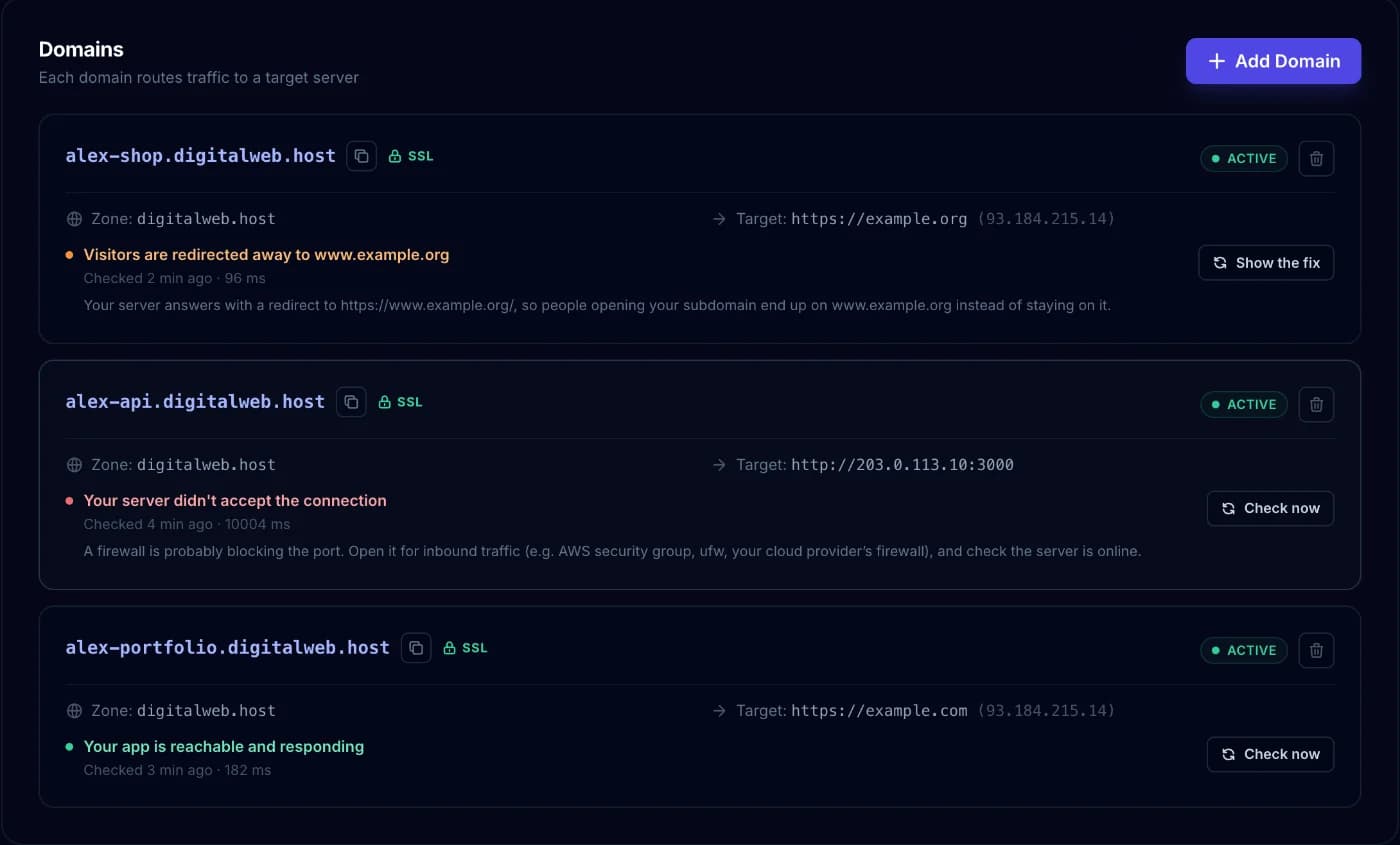Click the target arrow icon in alex-portfolio card
The image size is (1400, 845).
click(x=719, y=711)
